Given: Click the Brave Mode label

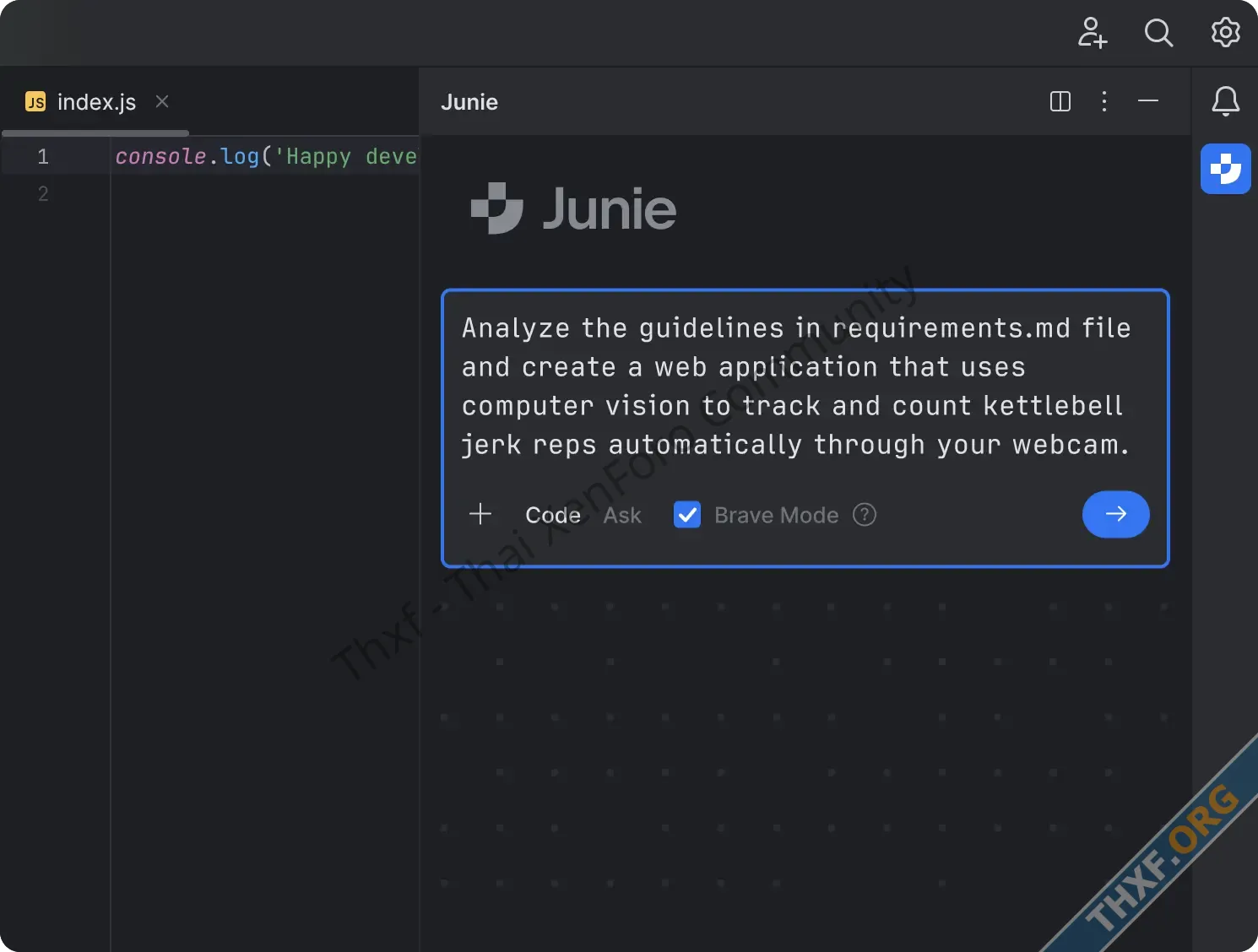Looking at the screenshot, I should 776,515.
